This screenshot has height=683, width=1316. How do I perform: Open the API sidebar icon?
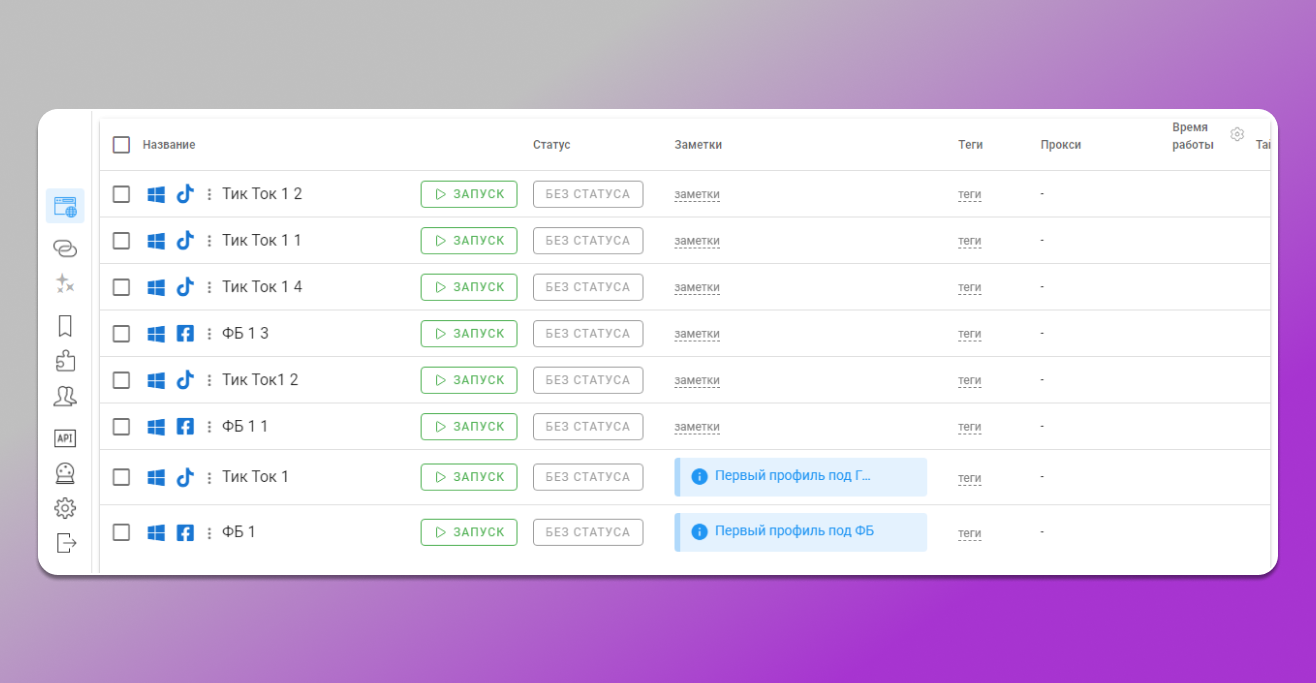pos(65,438)
